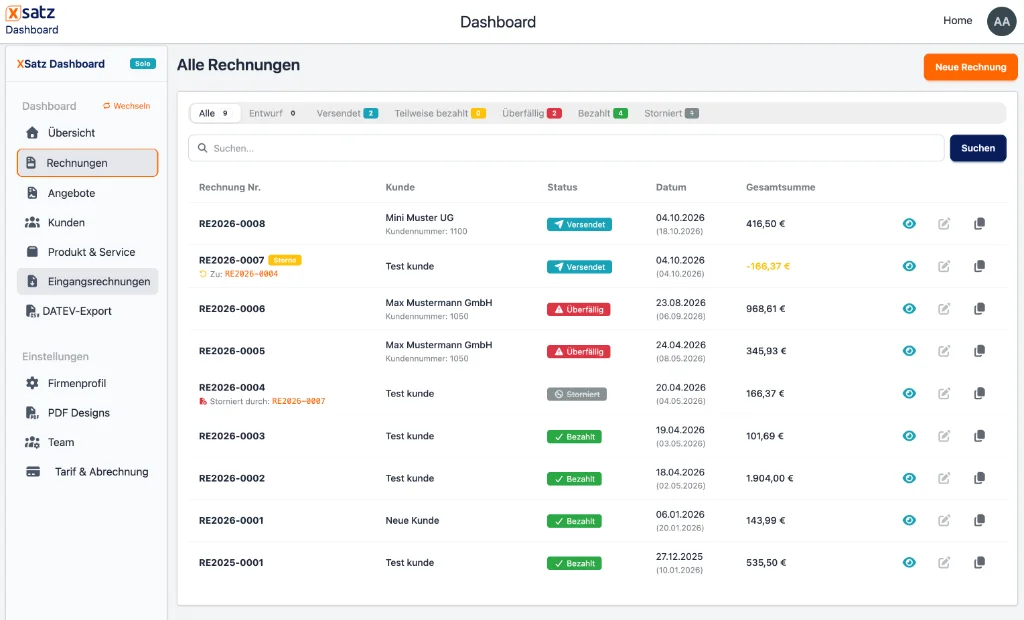Show the Storniert invoices tab
1024x620 pixels.
tap(671, 113)
